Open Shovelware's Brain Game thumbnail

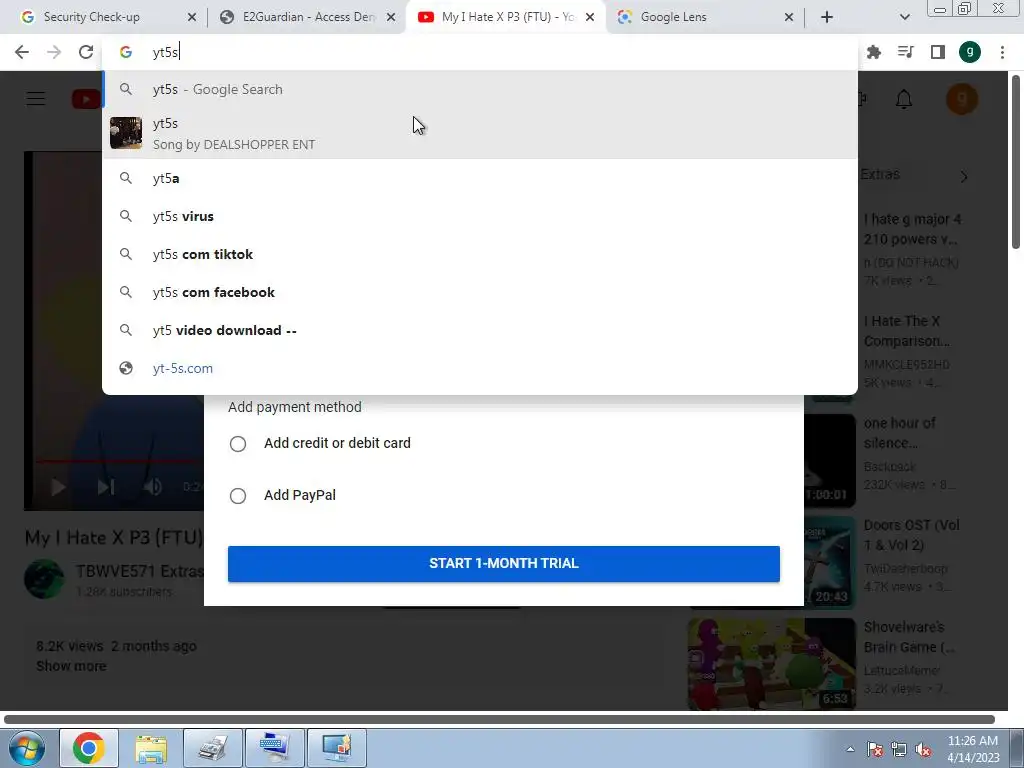[x=771, y=664]
